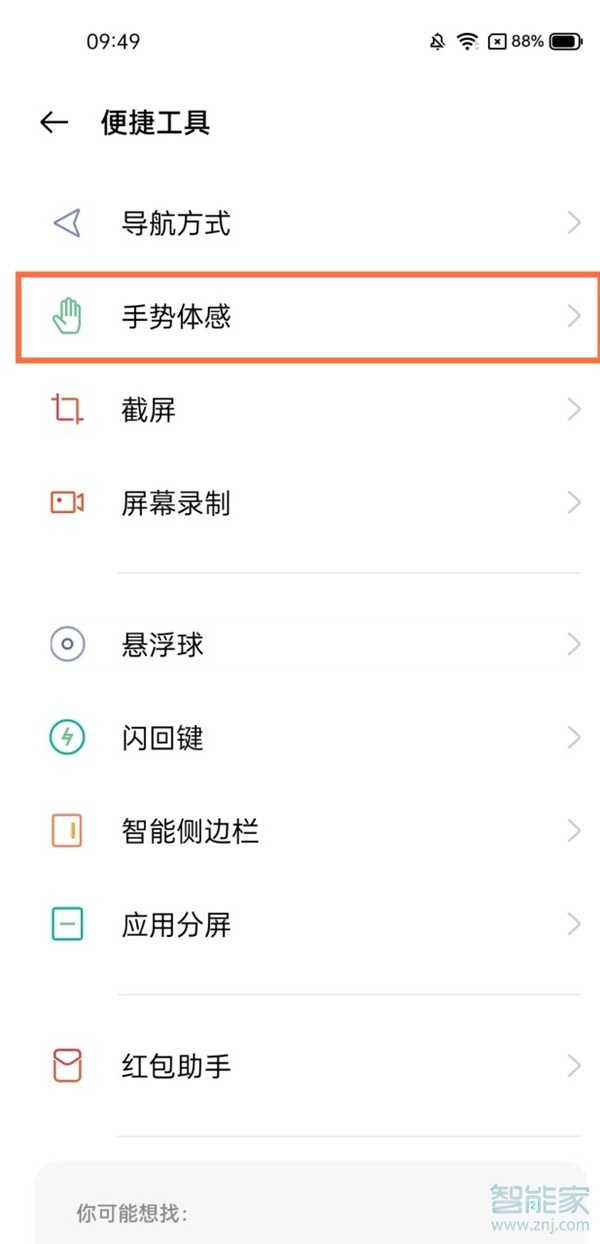
Task: Open 智能侧边栏 settings entry
Action: click(190, 831)
